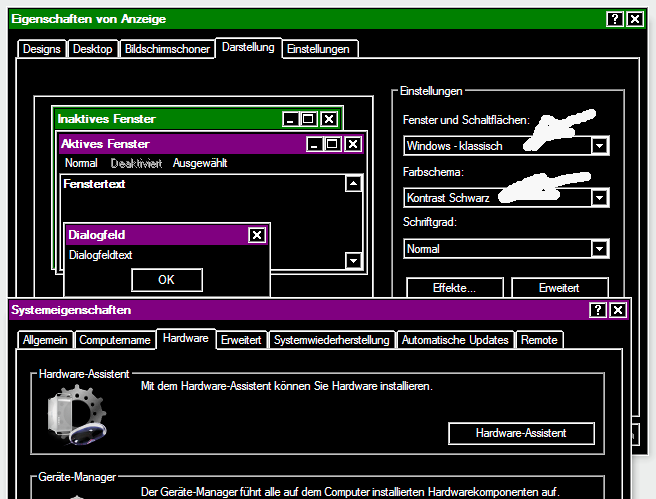The height and width of the screenshot is (499, 656).
Task: Click the Hardware-Assistent wizard icon
Action: point(77,415)
